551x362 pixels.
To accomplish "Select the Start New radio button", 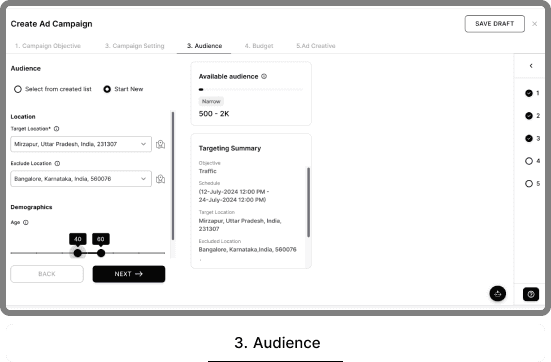I will [107, 89].
